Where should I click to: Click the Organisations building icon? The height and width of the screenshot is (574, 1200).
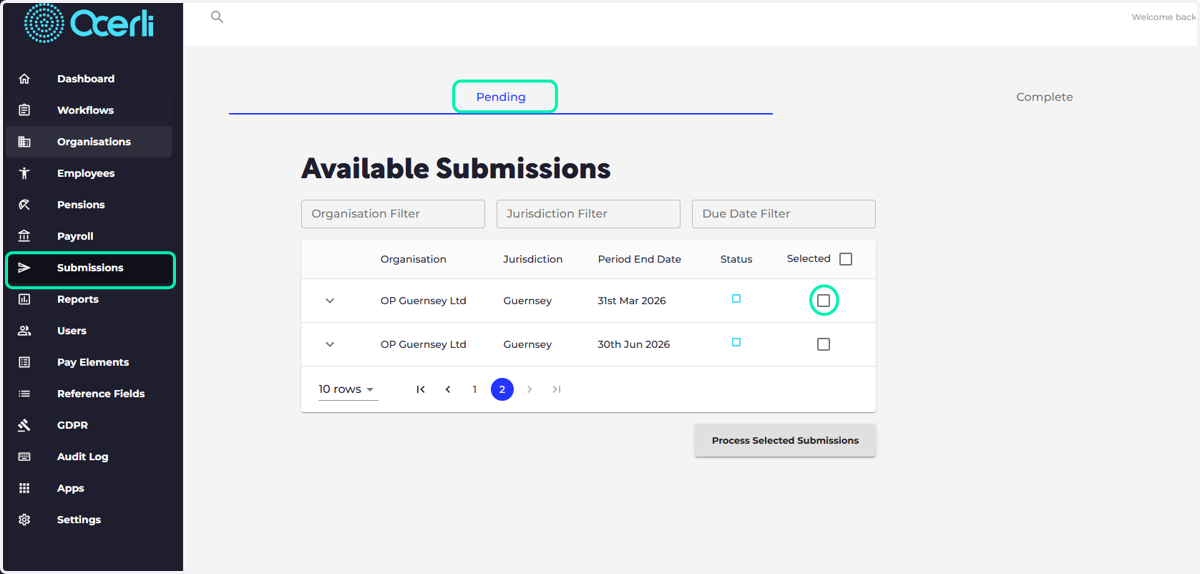pyautogui.click(x=25, y=142)
